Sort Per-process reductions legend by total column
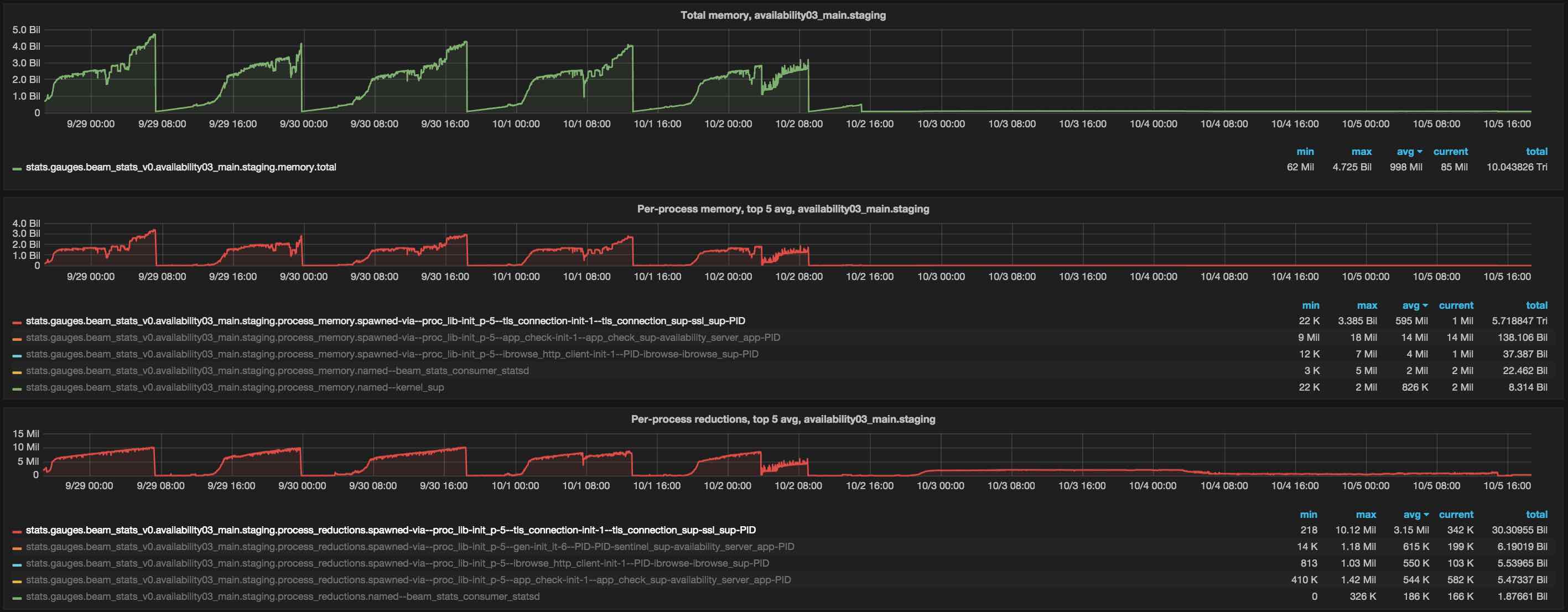Image resolution: width=1568 pixels, height=612 pixels. click(1536, 515)
